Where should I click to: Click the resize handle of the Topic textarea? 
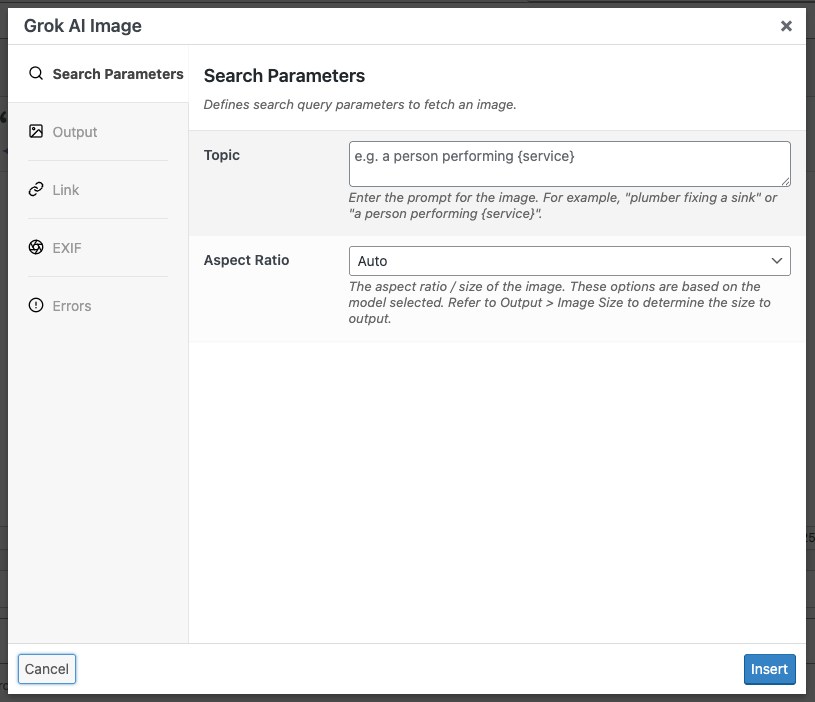coord(785,183)
